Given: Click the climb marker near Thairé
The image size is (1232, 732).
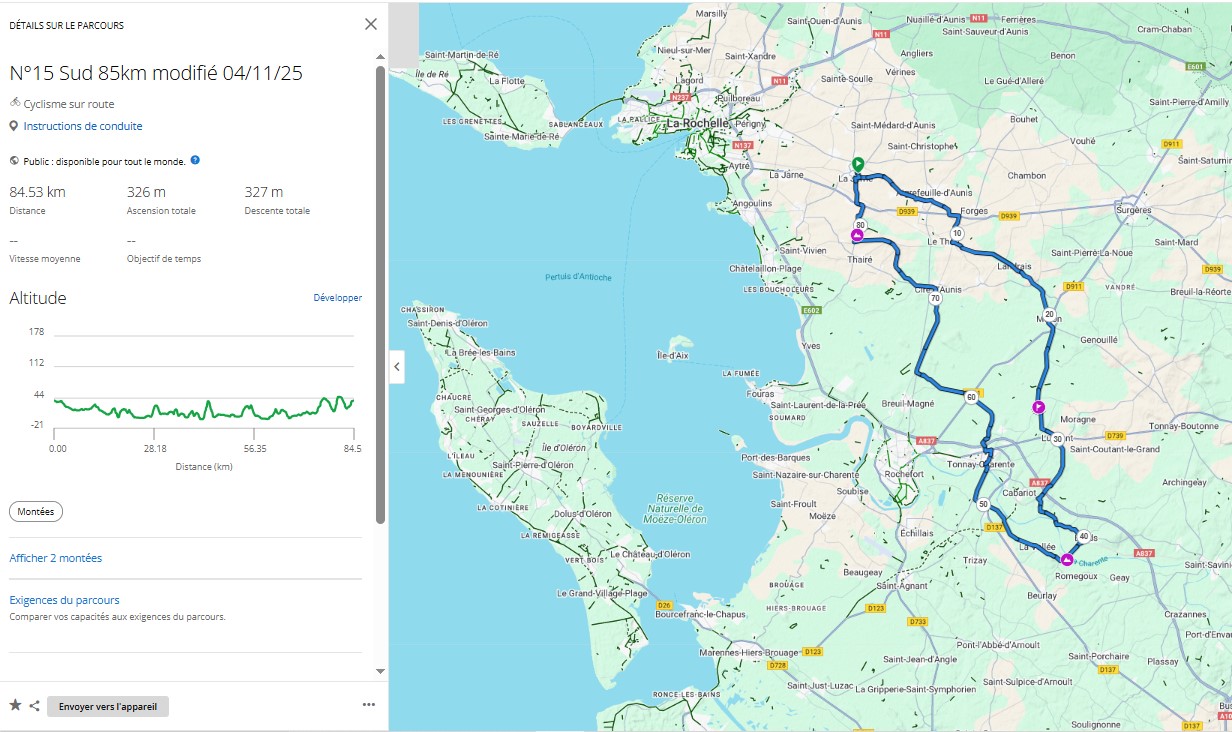Looking at the screenshot, I should click(x=857, y=236).
